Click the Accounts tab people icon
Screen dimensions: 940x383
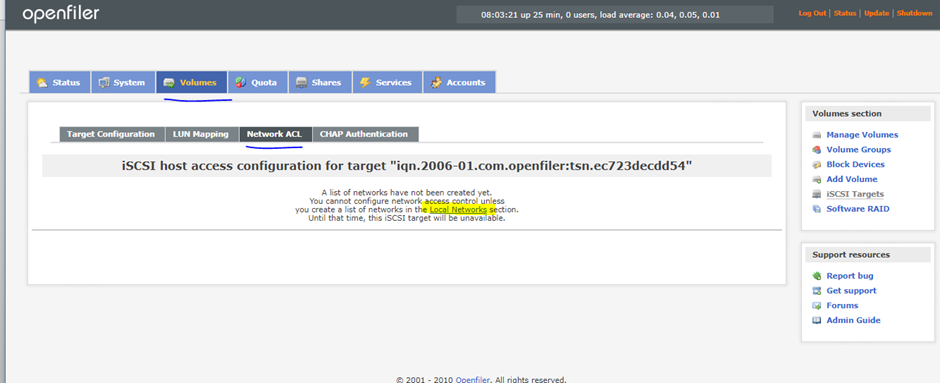point(436,83)
